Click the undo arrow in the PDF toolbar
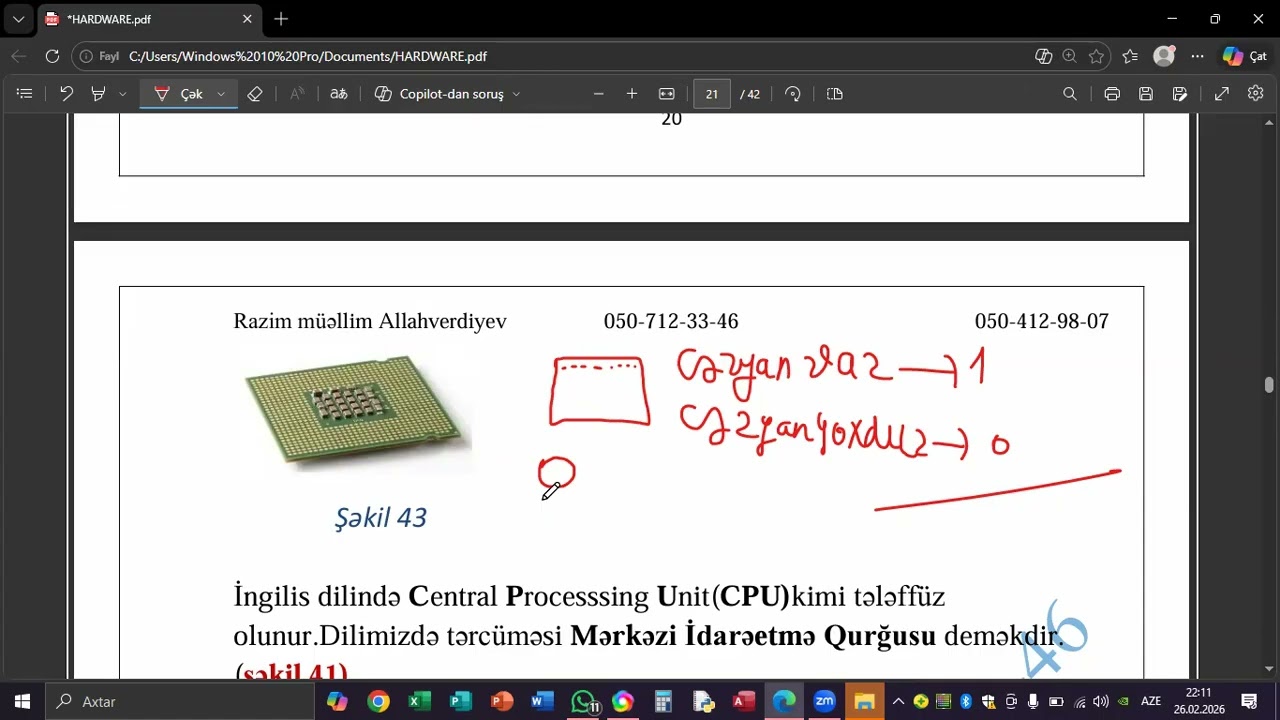 [66, 94]
